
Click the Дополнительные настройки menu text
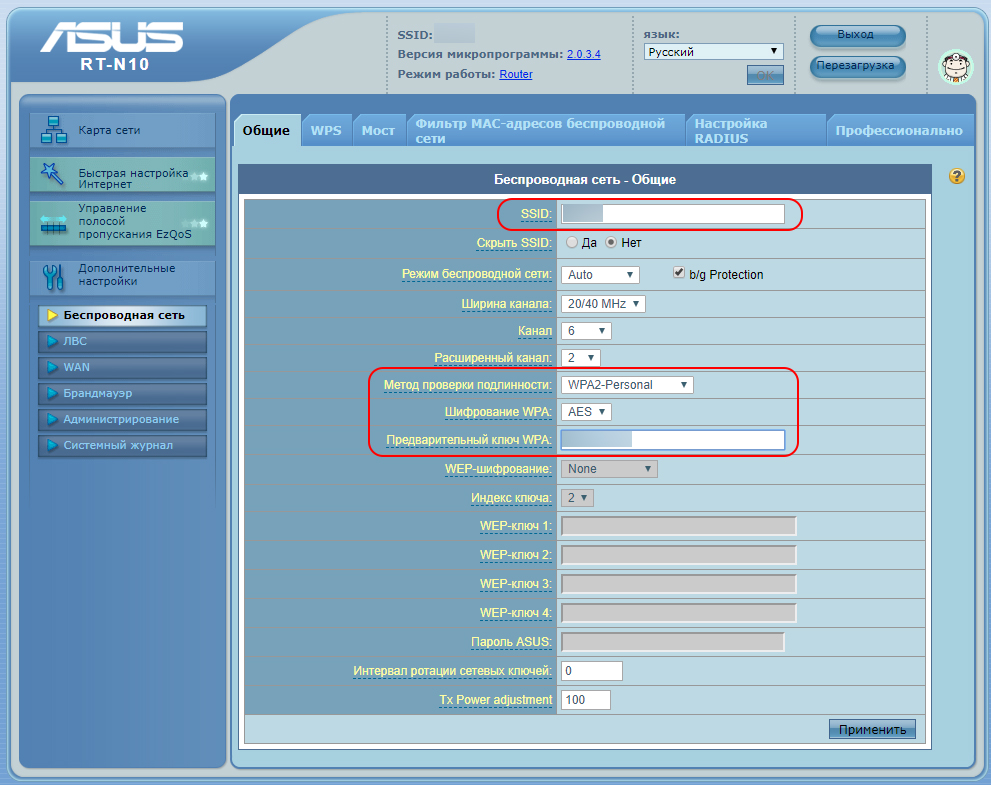pyautogui.click(x=126, y=274)
